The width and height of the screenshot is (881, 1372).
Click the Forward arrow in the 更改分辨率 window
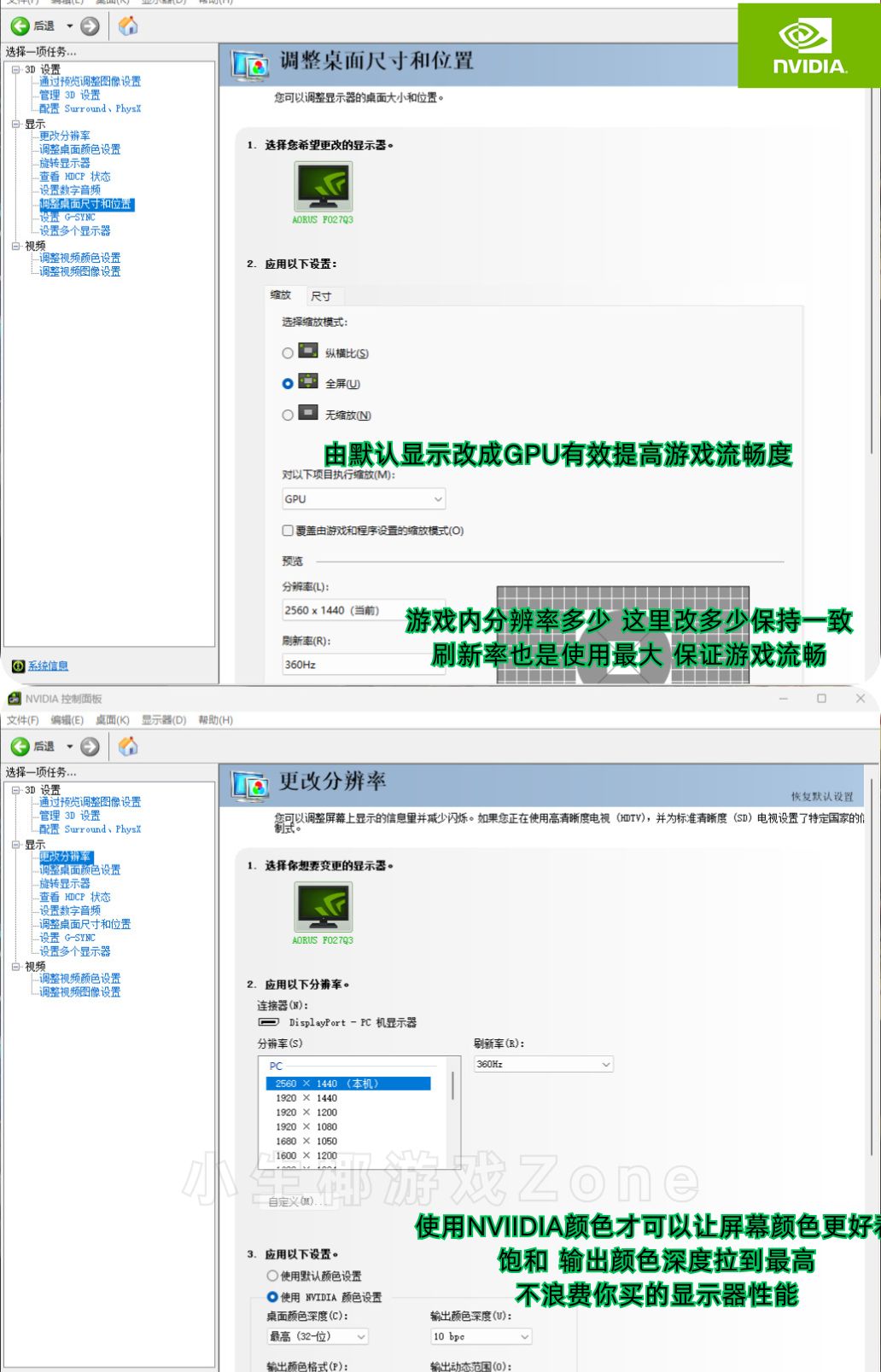(x=90, y=747)
